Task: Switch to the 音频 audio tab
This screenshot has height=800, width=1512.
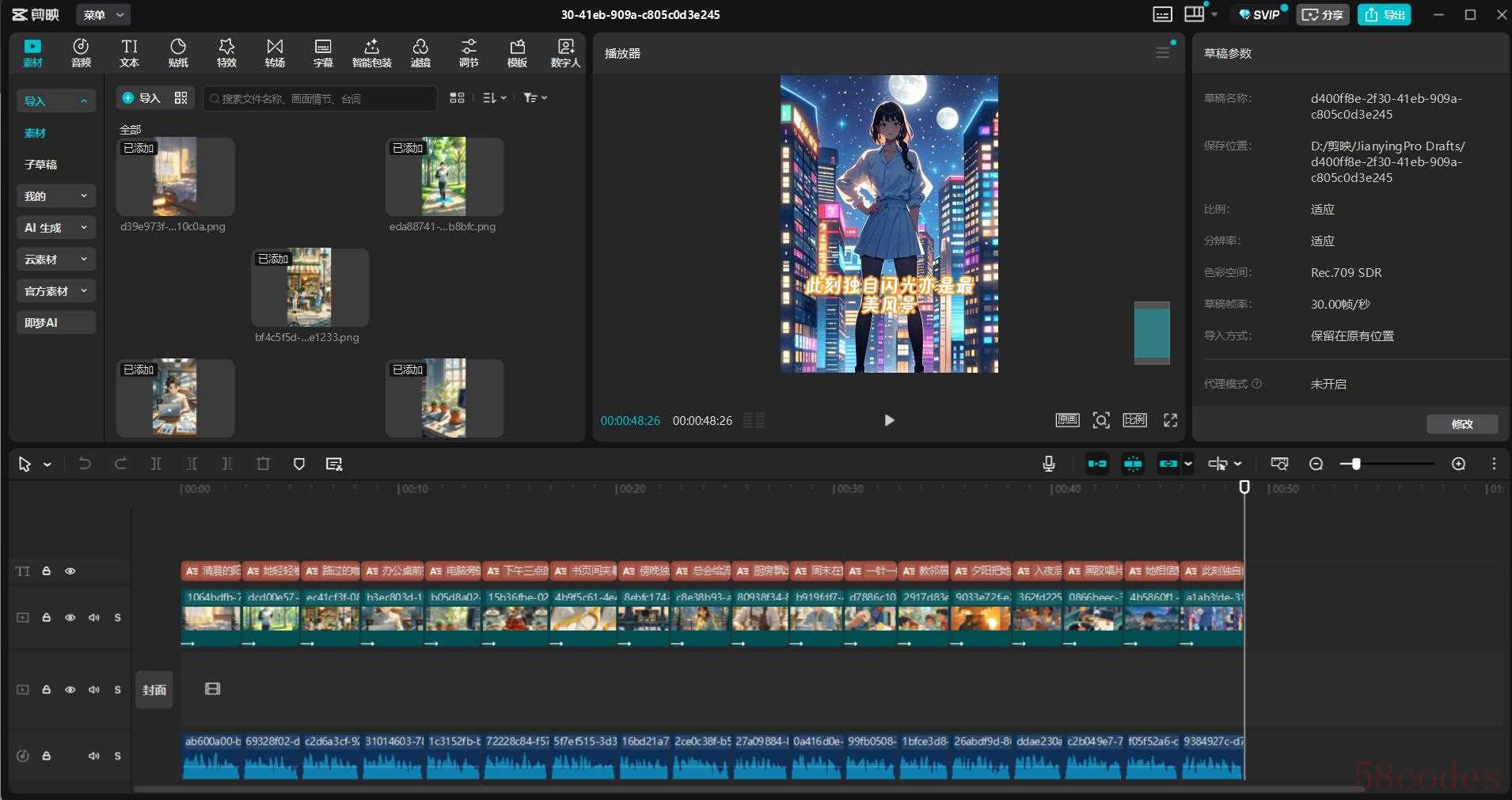Action: pyautogui.click(x=81, y=52)
